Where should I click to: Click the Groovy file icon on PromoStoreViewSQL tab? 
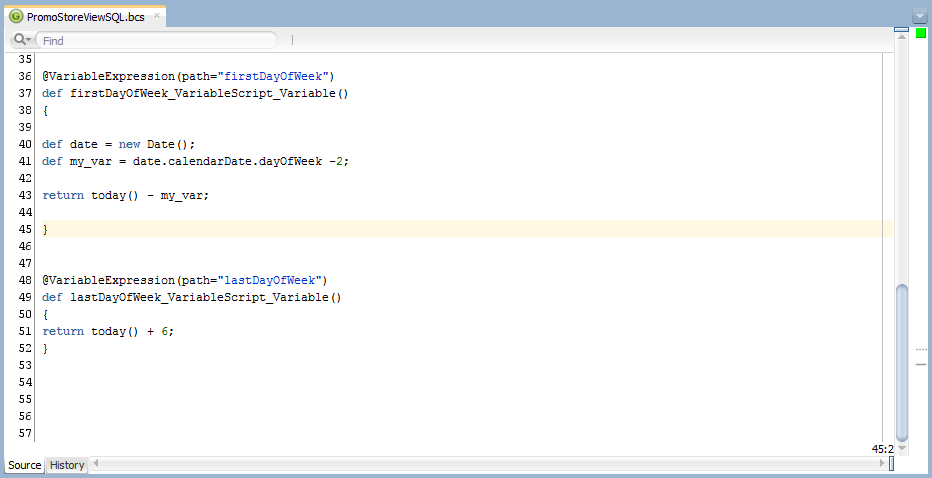click(x=16, y=16)
